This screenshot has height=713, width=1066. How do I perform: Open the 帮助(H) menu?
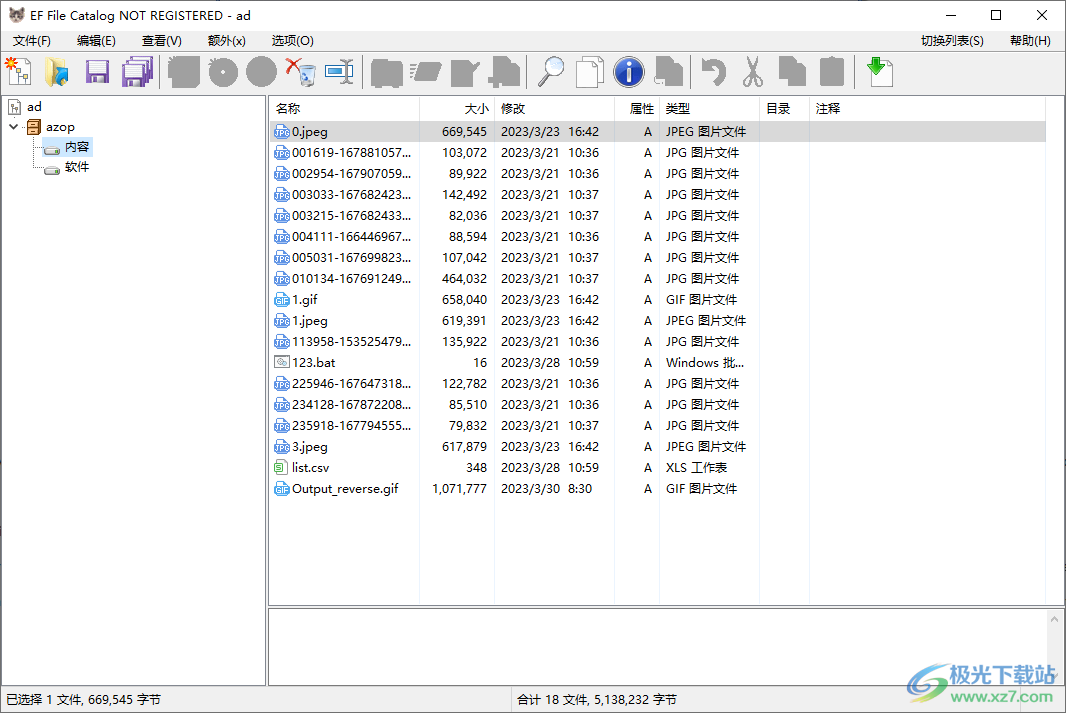1030,41
